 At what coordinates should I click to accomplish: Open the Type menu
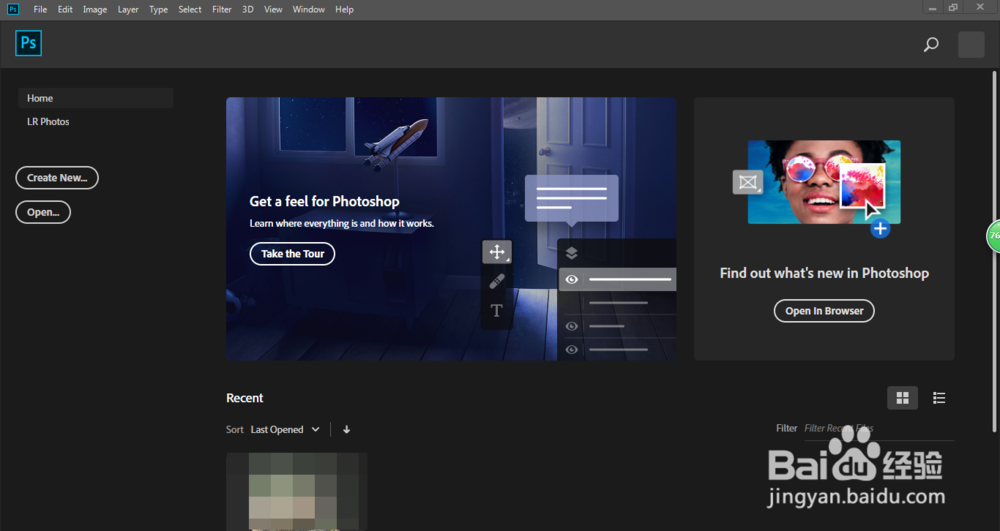158,10
